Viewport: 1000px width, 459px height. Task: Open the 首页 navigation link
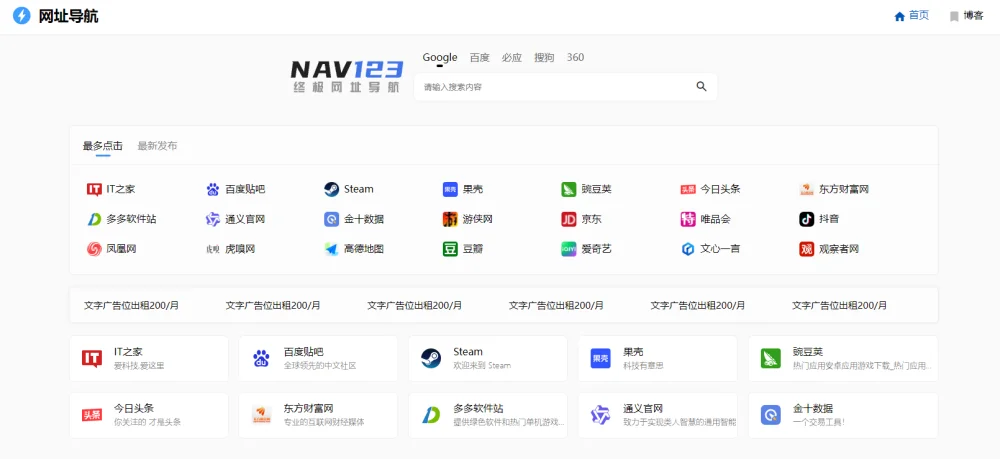click(x=911, y=16)
